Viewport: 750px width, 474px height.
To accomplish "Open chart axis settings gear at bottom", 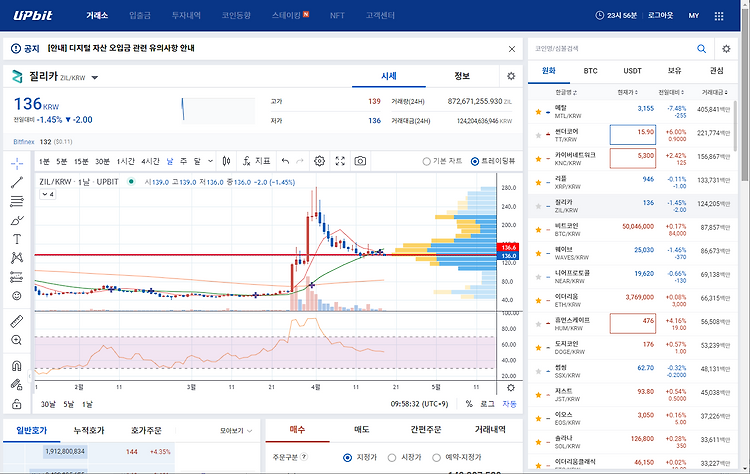I will (510, 387).
